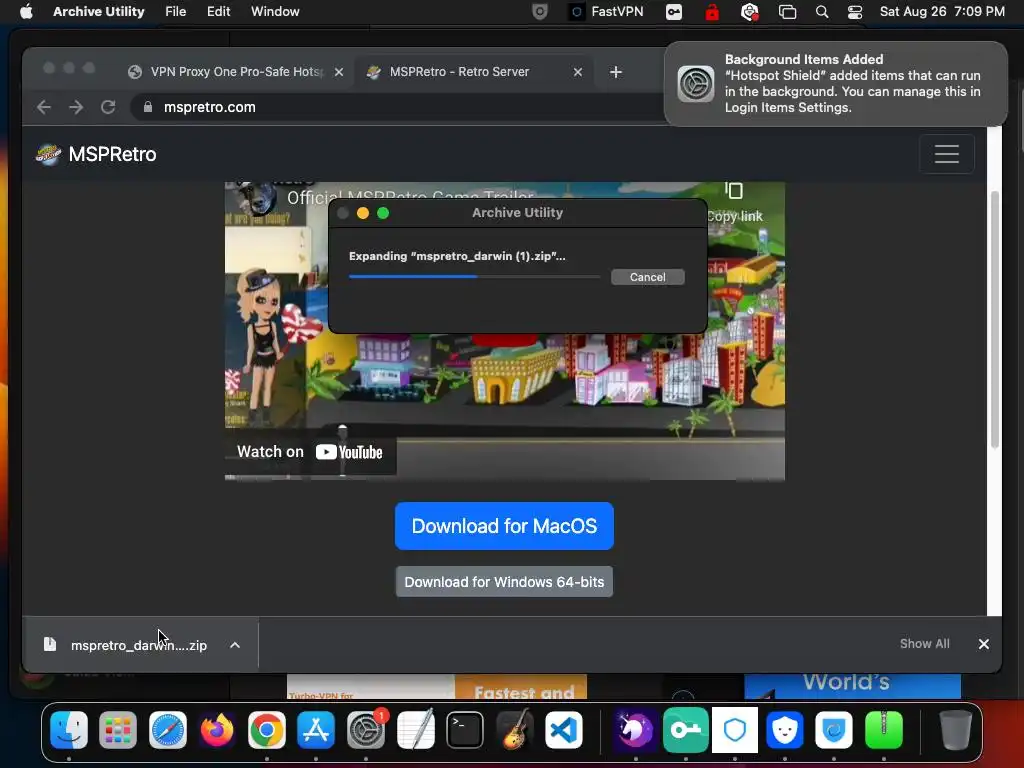Click the key icon in menu bar
1024x768 pixels.
674,12
